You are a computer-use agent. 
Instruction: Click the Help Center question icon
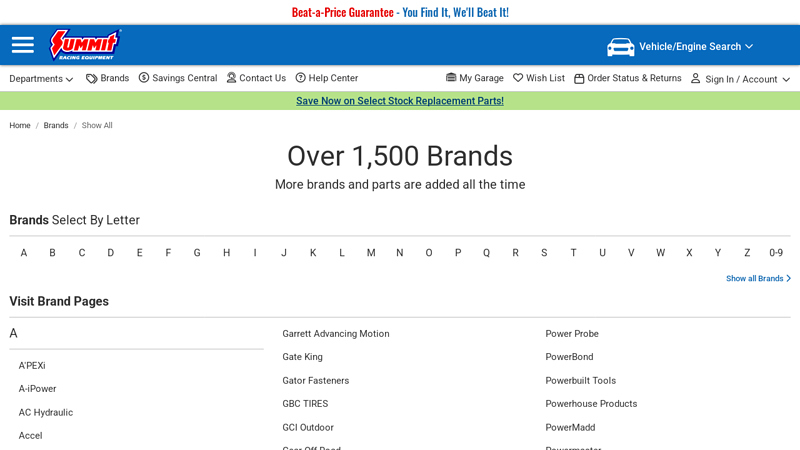301,78
